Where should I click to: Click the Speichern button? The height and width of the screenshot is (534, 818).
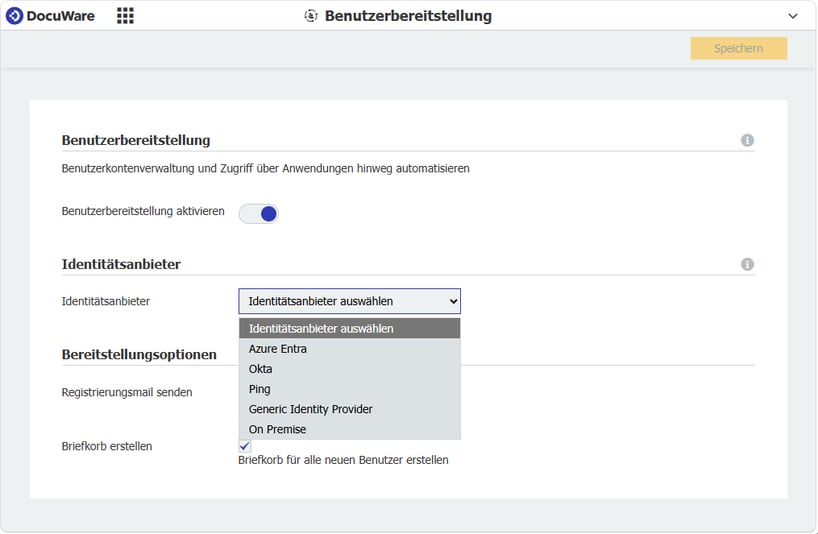point(738,48)
